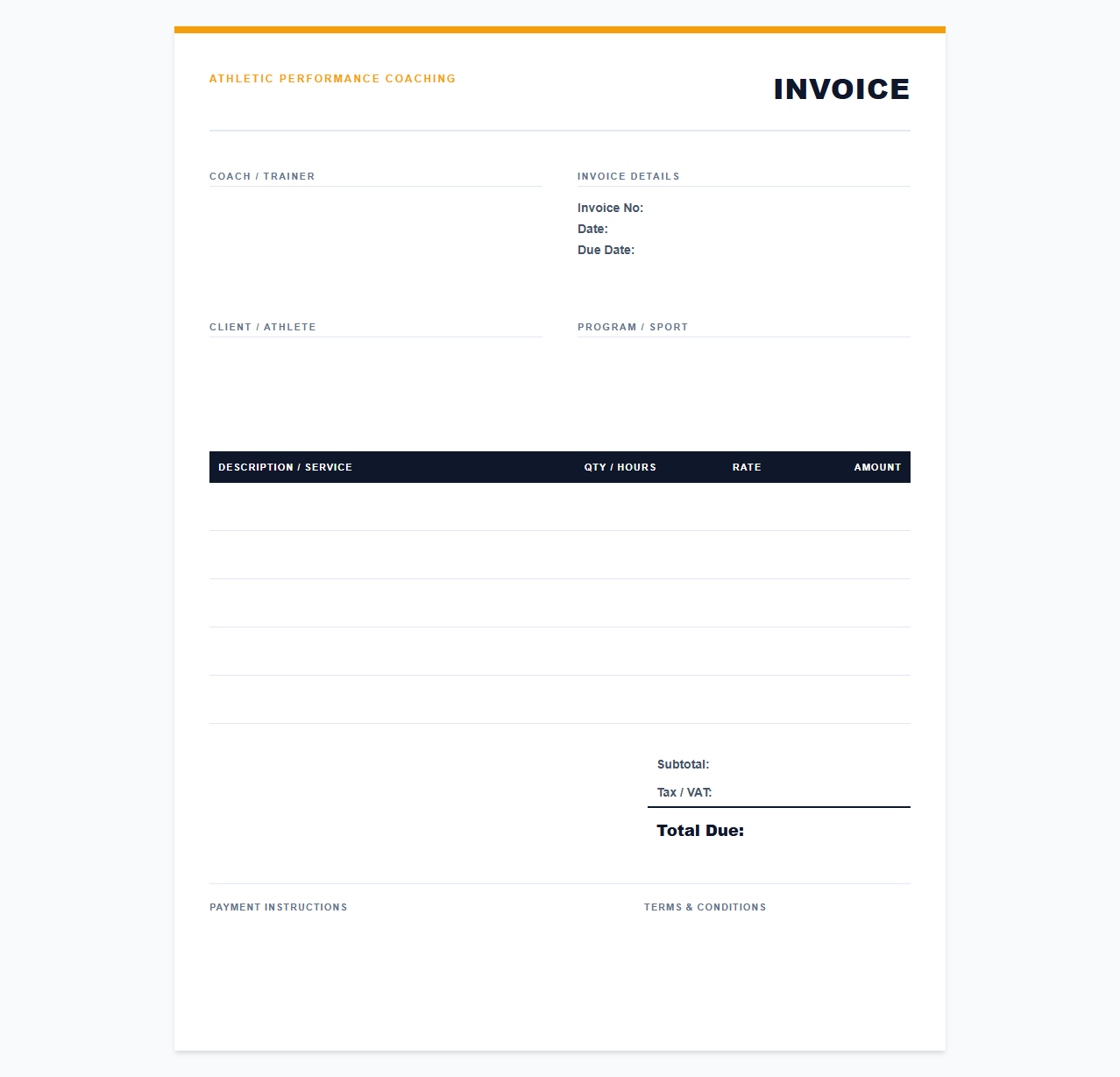Screen dimensions: 1120x1077
Task: Select the large 'INVOICE' title heading
Action: pos(841,89)
